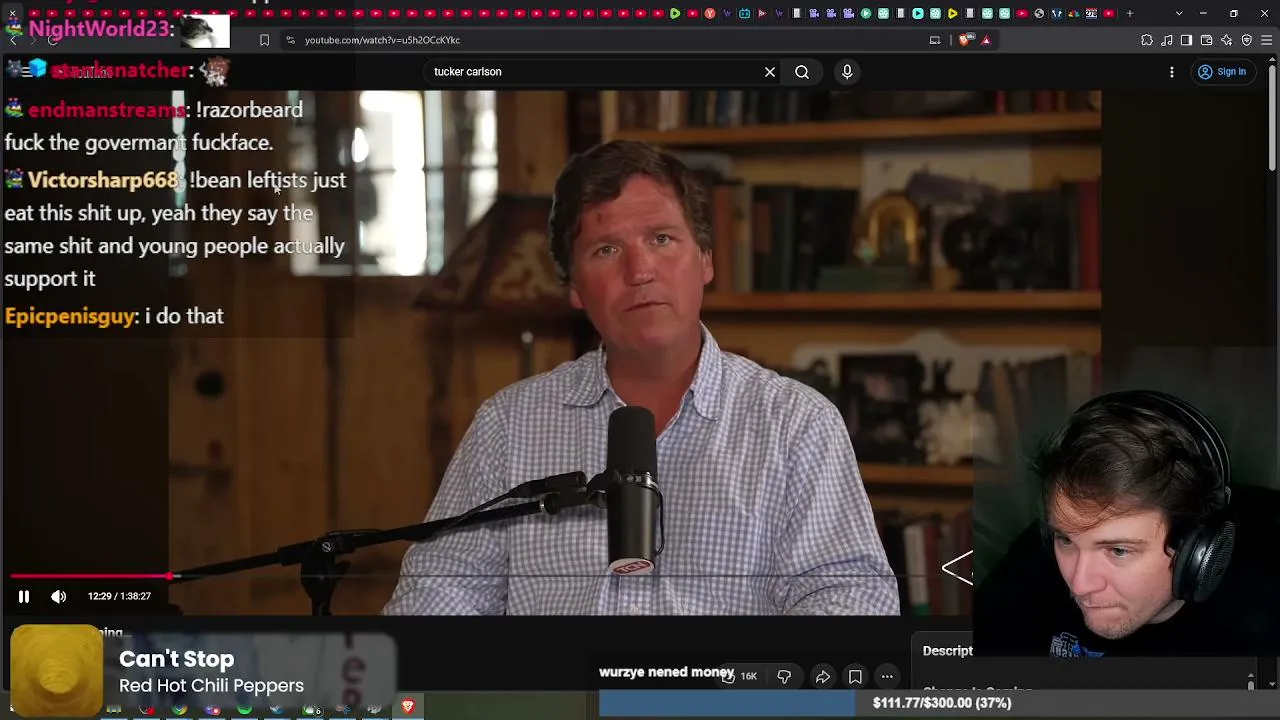Open the browser hamburger main menu
This screenshot has height=720, width=1280.
click(1267, 40)
